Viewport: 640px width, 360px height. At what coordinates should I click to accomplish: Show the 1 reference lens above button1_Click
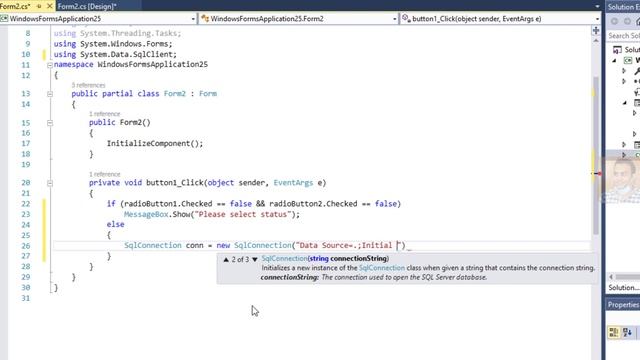pos(105,174)
